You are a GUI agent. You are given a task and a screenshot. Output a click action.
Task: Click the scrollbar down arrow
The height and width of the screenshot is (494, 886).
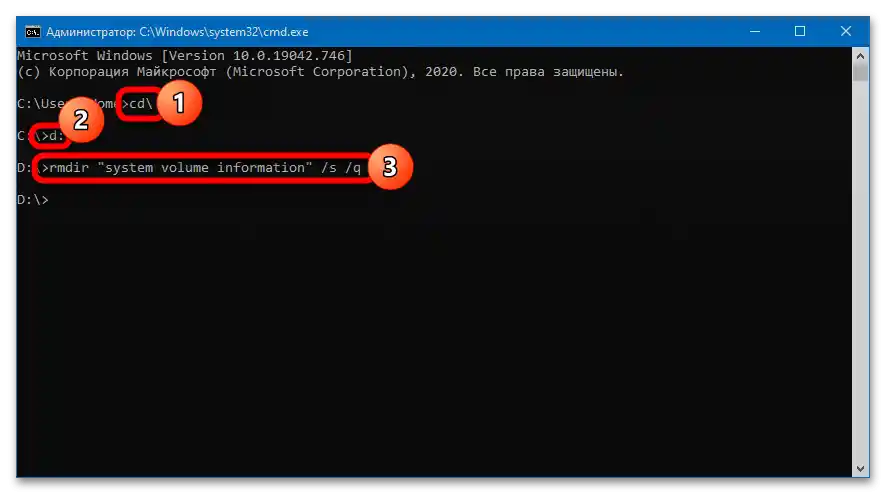point(860,469)
